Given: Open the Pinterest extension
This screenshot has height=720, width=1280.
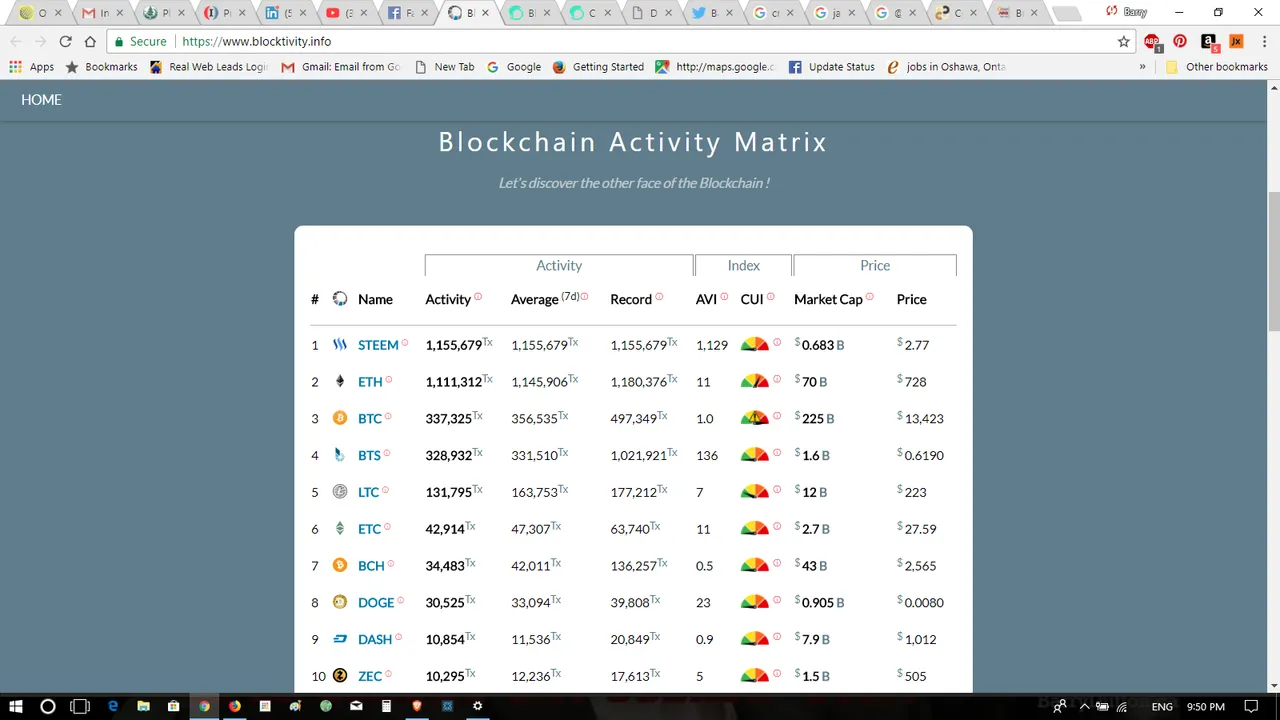Looking at the screenshot, I should (1180, 42).
